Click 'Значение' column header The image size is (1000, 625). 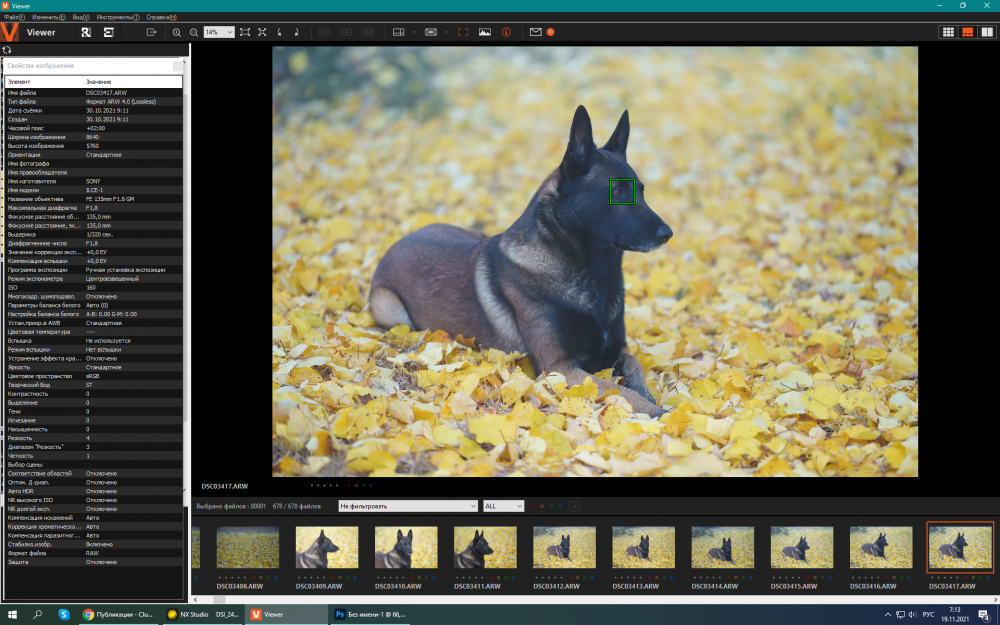tap(133, 82)
